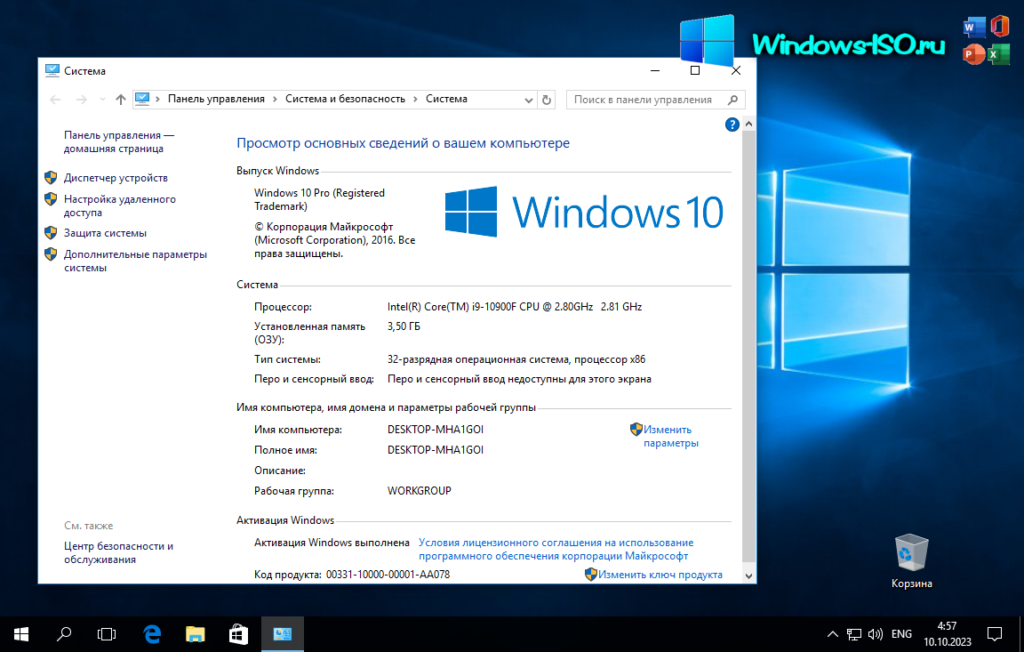The height and width of the screenshot is (652, 1024).
Task: Open 'Диспетчер устройств' link
Action: click(x=116, y=178)
